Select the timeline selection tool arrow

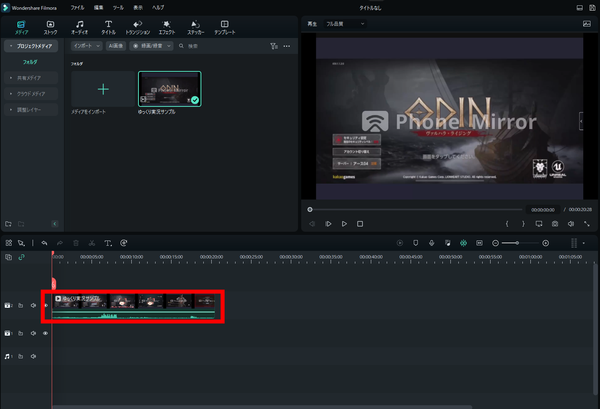click(21, 243)
